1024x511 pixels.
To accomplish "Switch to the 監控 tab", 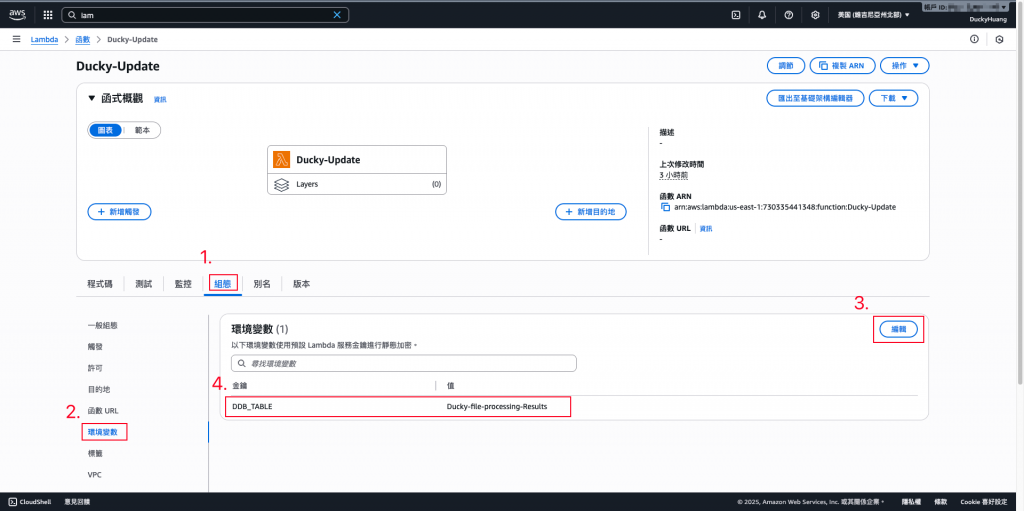I will pos(183,284).
